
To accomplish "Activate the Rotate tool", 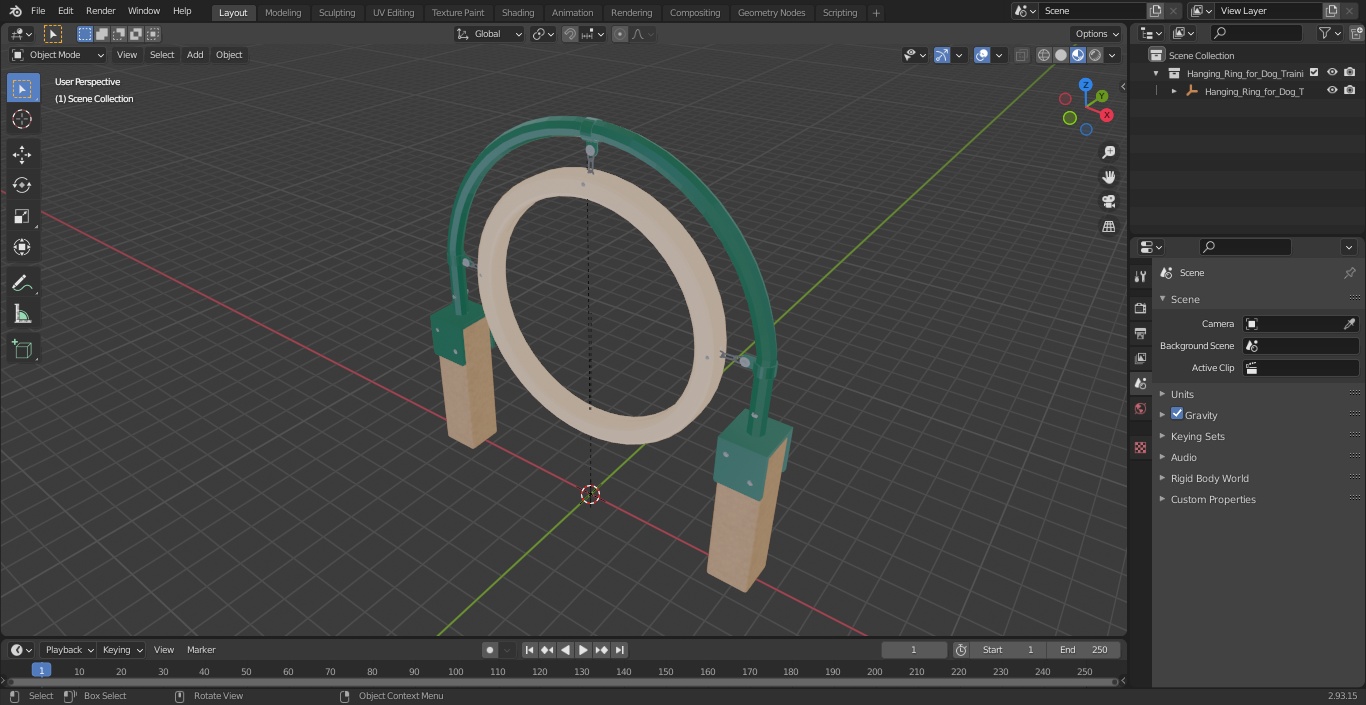I will tap(22, 185).
